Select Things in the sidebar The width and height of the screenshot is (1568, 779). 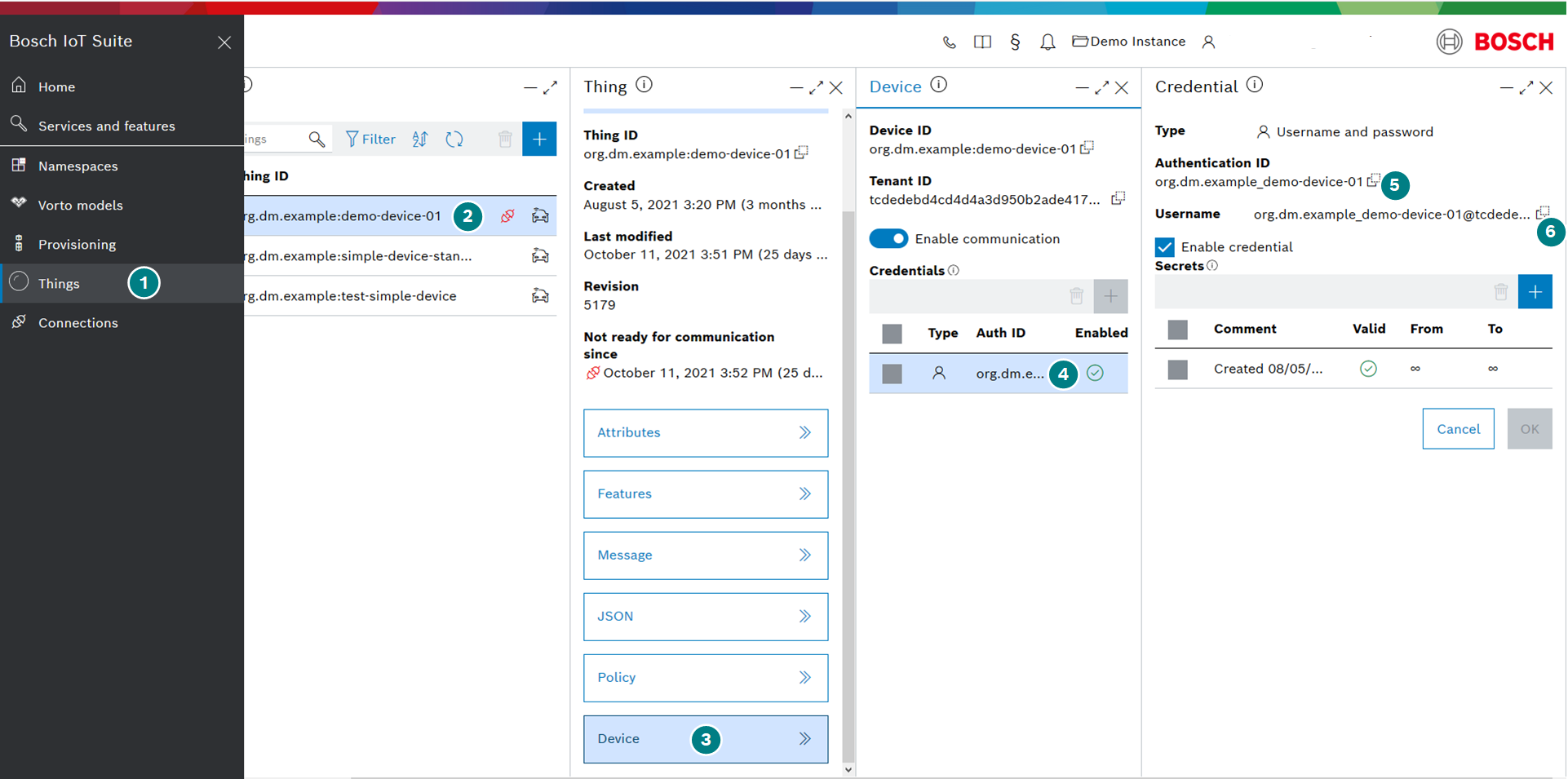122,283
